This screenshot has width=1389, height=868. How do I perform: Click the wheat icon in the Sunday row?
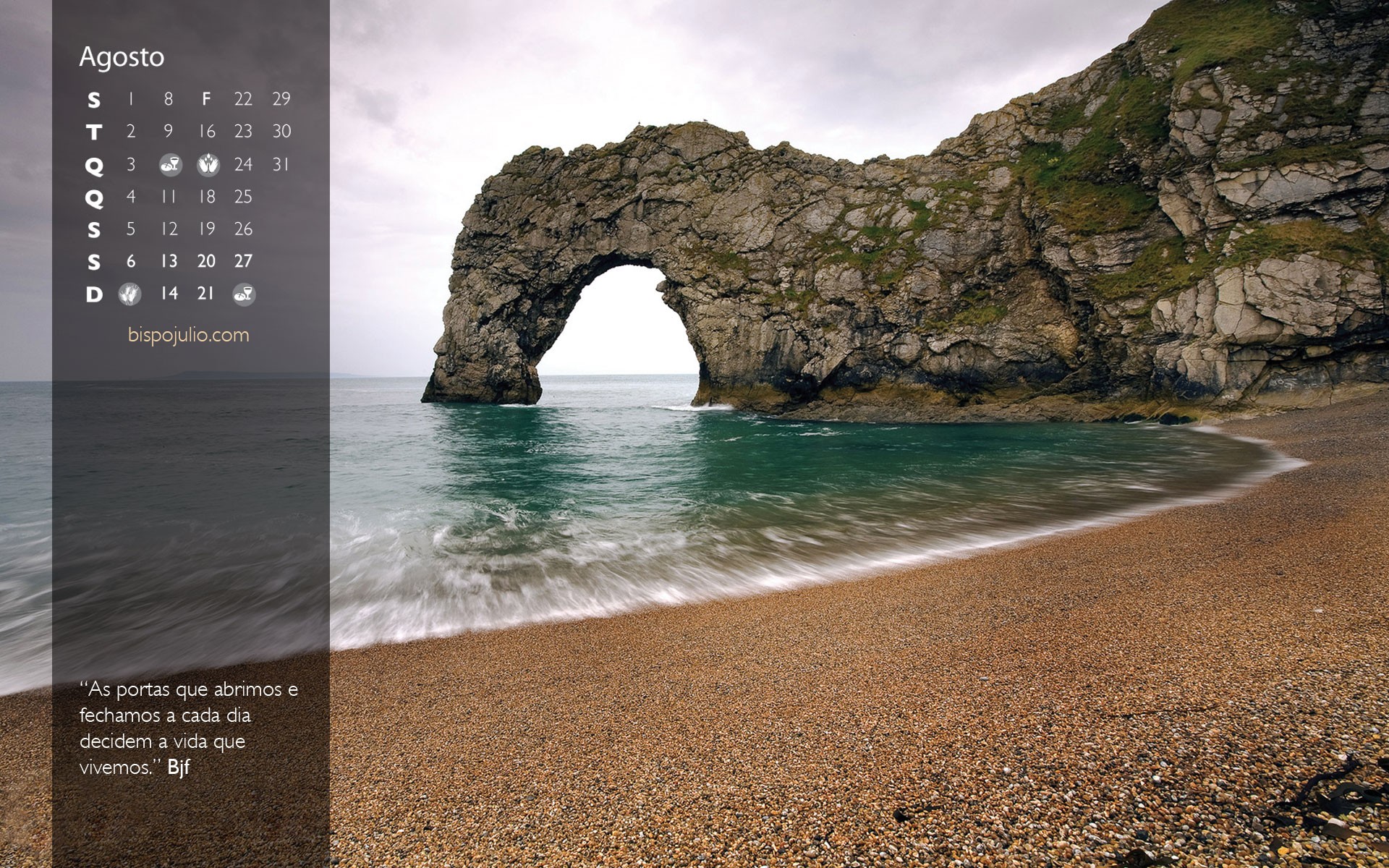click(130, 294)
